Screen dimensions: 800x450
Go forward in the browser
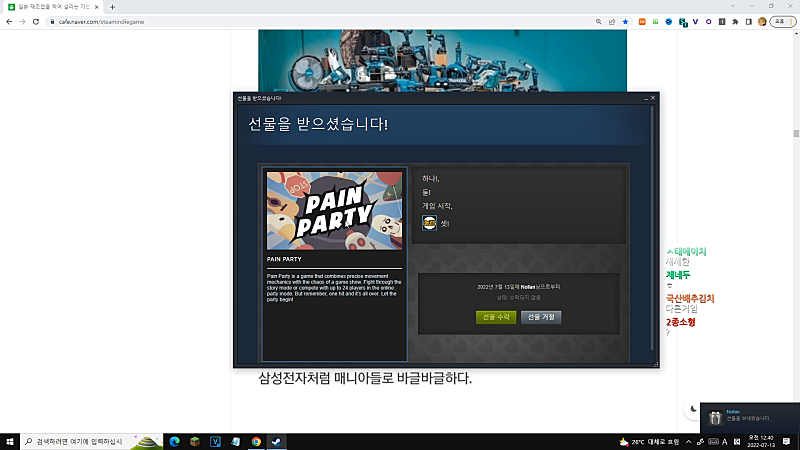pos(22,22)
